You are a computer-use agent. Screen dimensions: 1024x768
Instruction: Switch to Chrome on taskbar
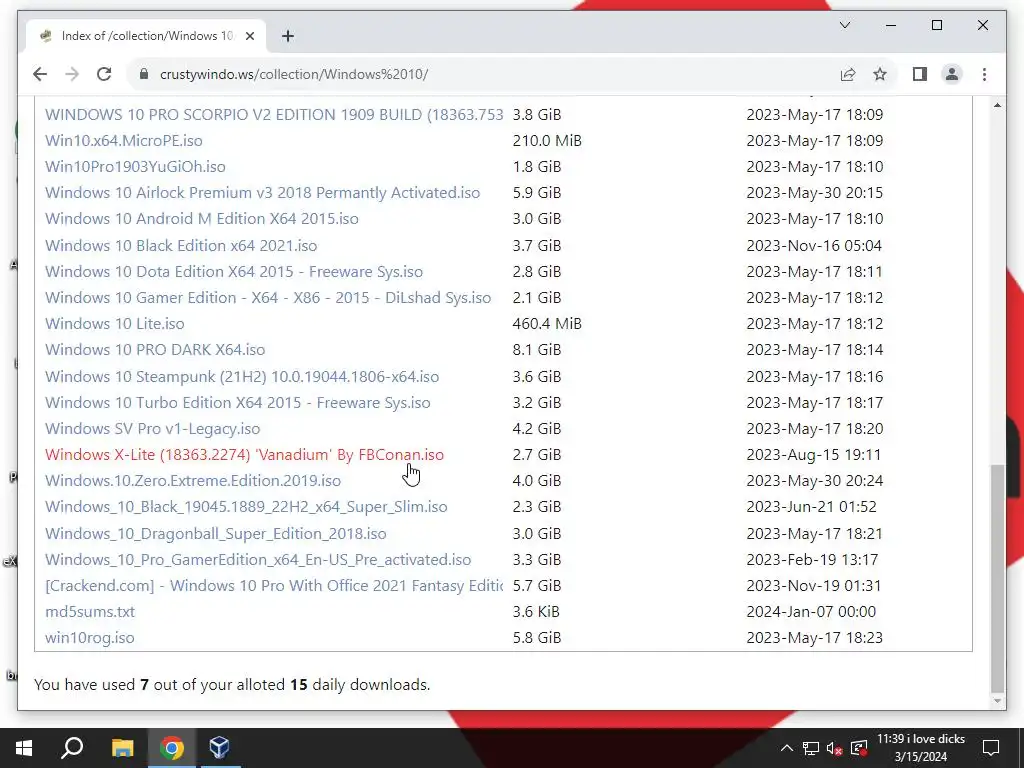pyautogui.click(x=171, y=748)
